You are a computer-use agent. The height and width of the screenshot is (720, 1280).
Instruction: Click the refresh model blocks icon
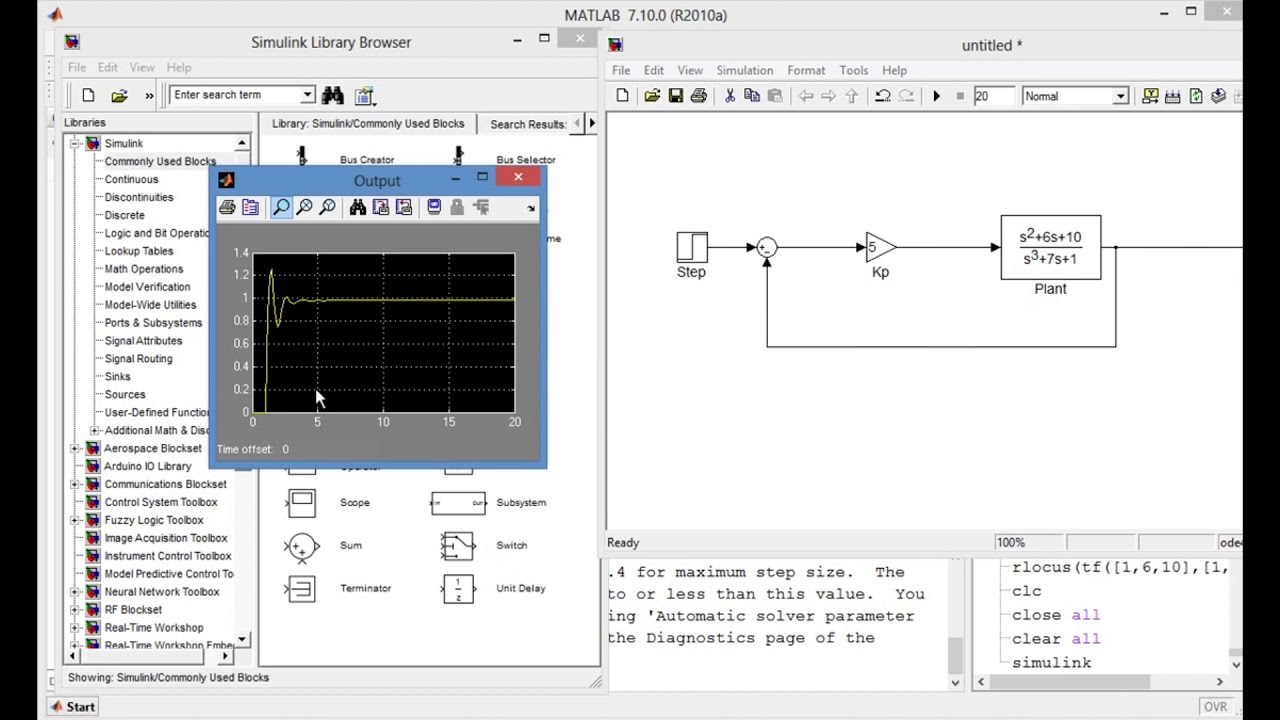pyautogui.click(x=1196, y=96)
